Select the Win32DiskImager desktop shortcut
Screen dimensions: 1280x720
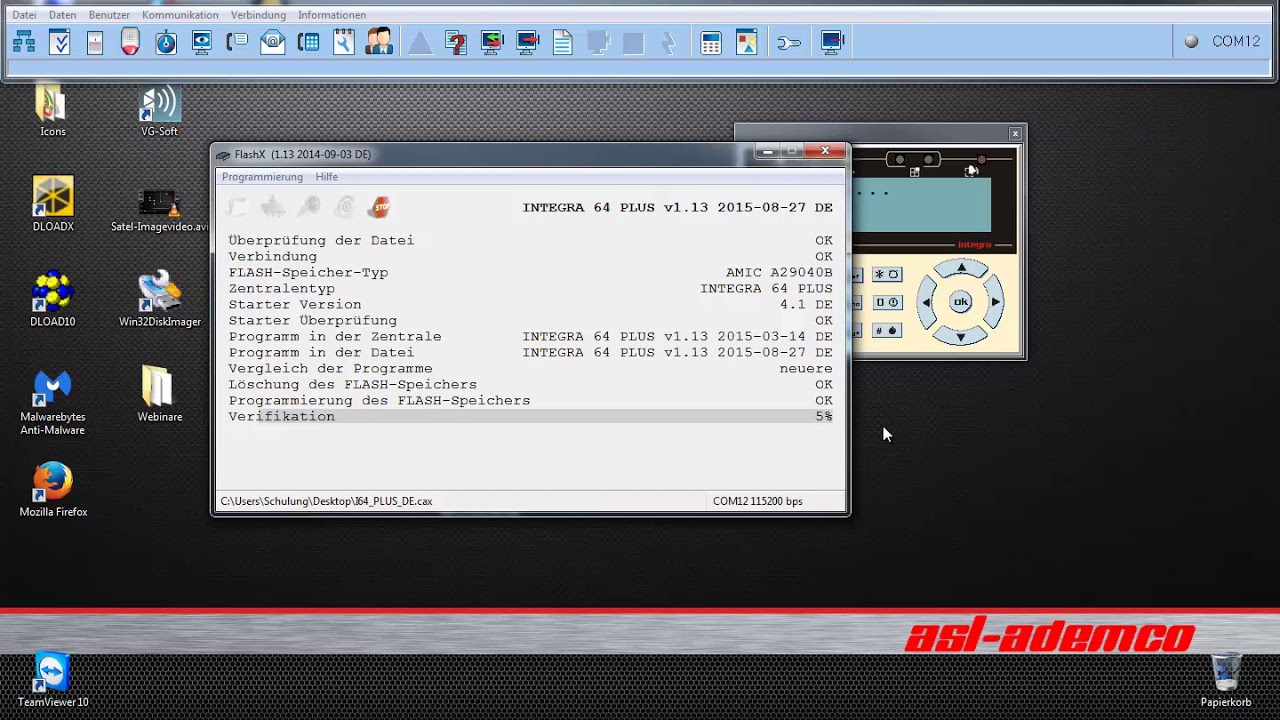click(160, 299)
